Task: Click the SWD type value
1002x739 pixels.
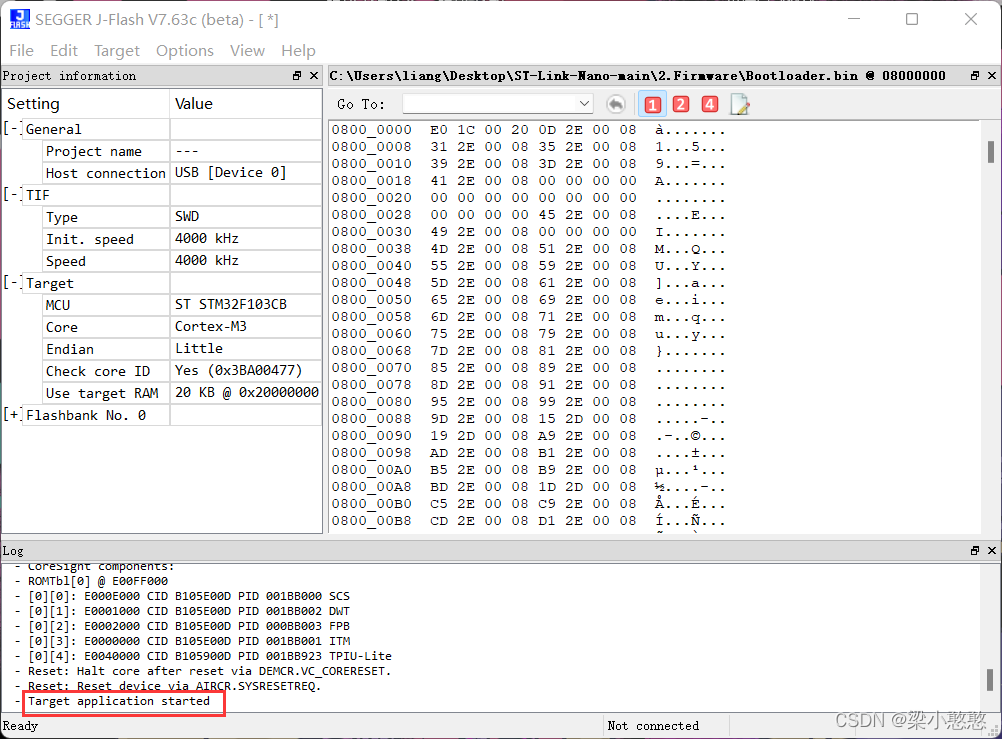Action: point(187,216)
